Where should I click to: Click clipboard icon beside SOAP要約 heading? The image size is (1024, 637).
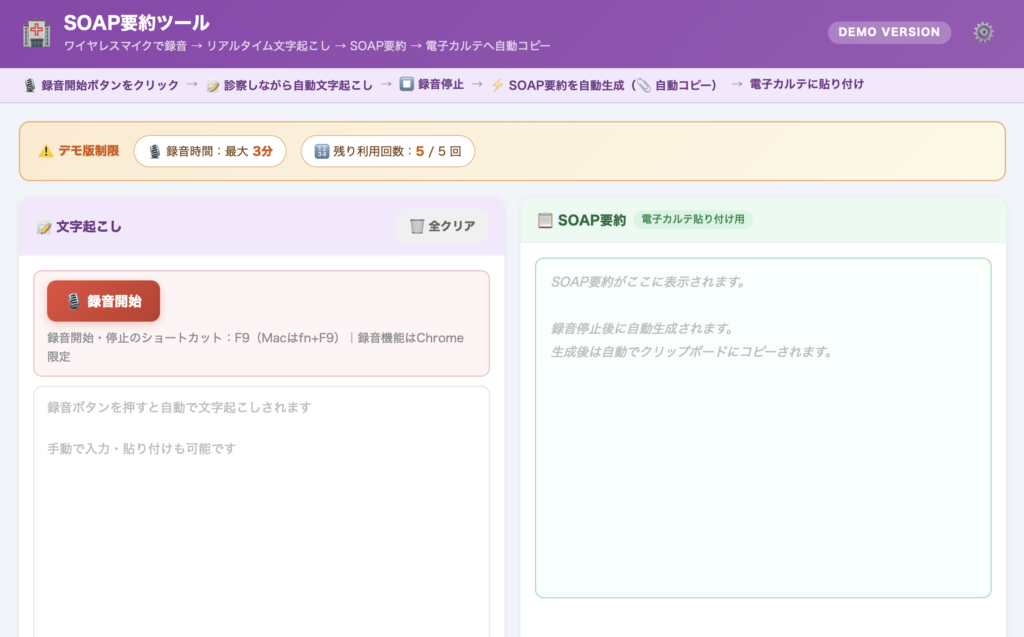[545, 220]
